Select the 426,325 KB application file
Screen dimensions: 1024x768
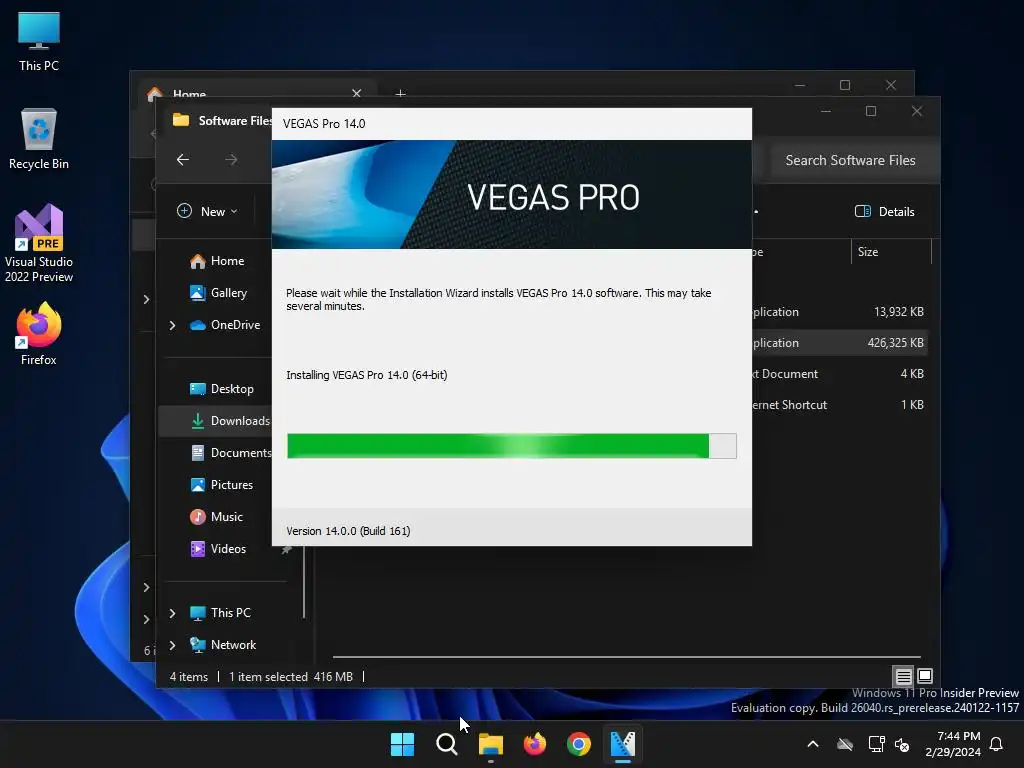coord(839,343)
